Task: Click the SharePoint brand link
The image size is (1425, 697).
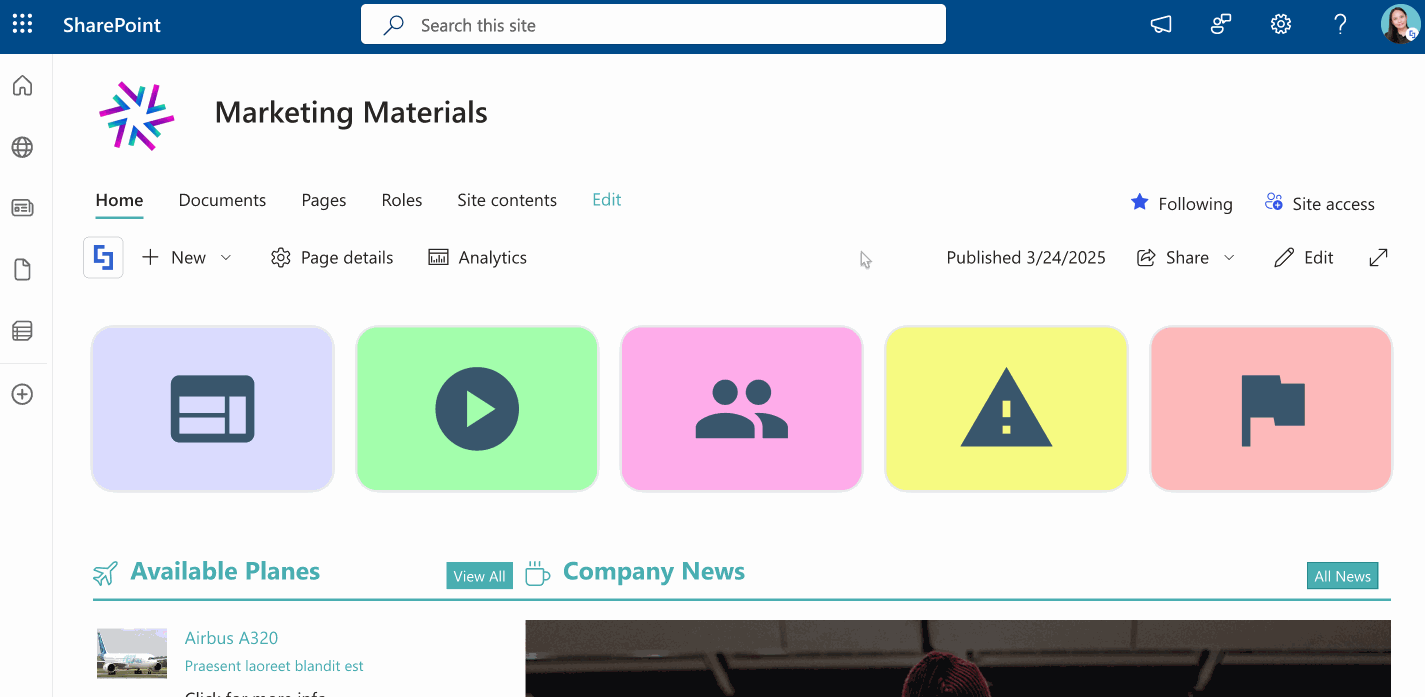Action: 112,26
